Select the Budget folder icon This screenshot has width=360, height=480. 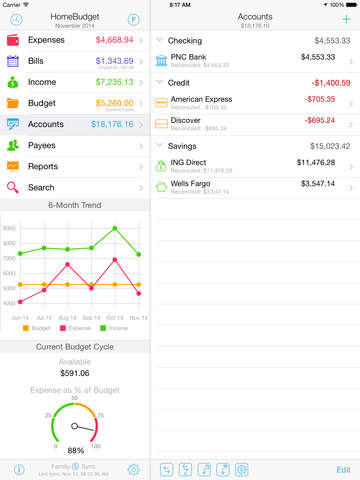click(x=13, y=103)
